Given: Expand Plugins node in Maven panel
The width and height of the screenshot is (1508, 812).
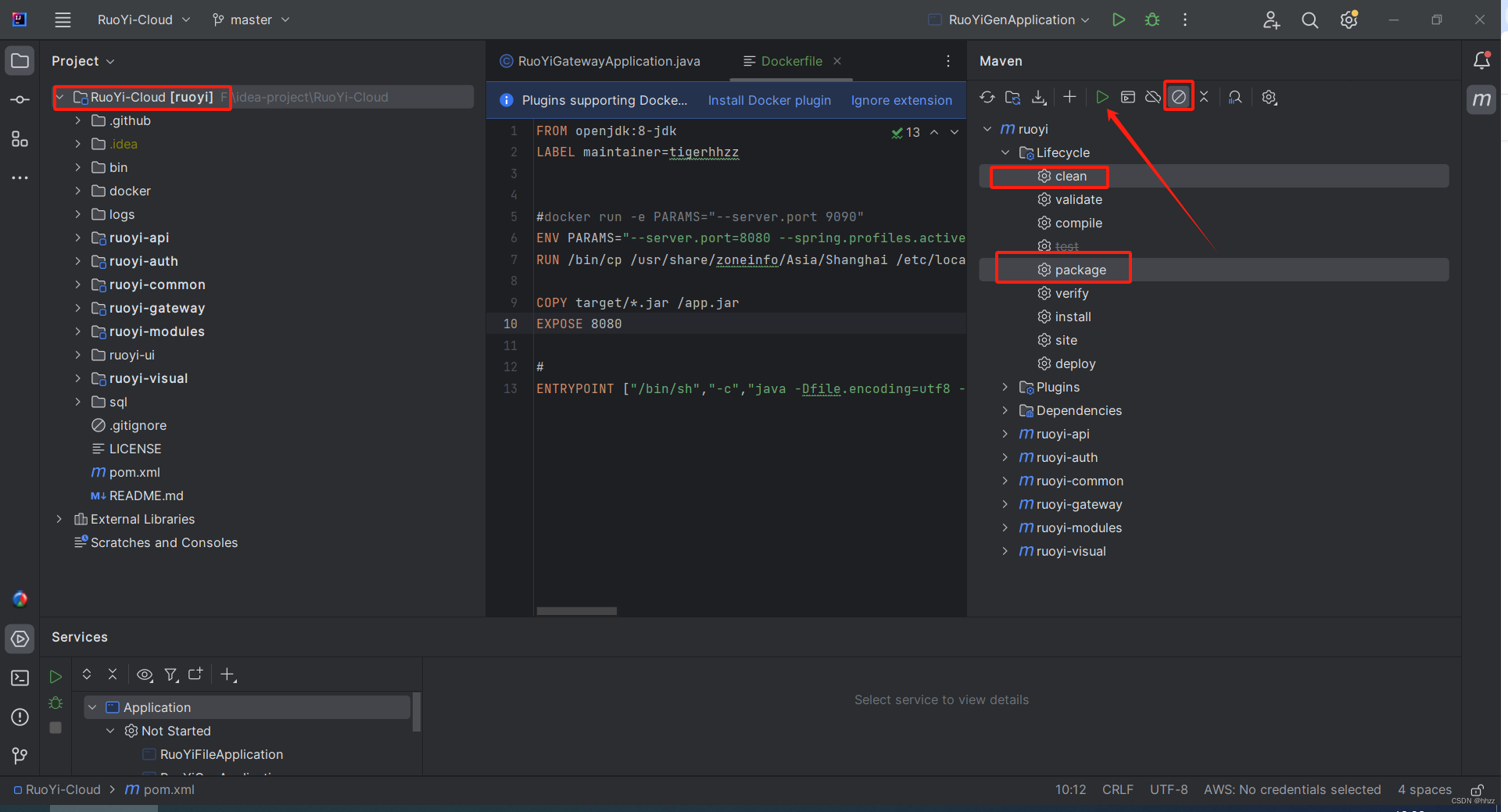Looking at the screenshot, I should click(1005, 387).
